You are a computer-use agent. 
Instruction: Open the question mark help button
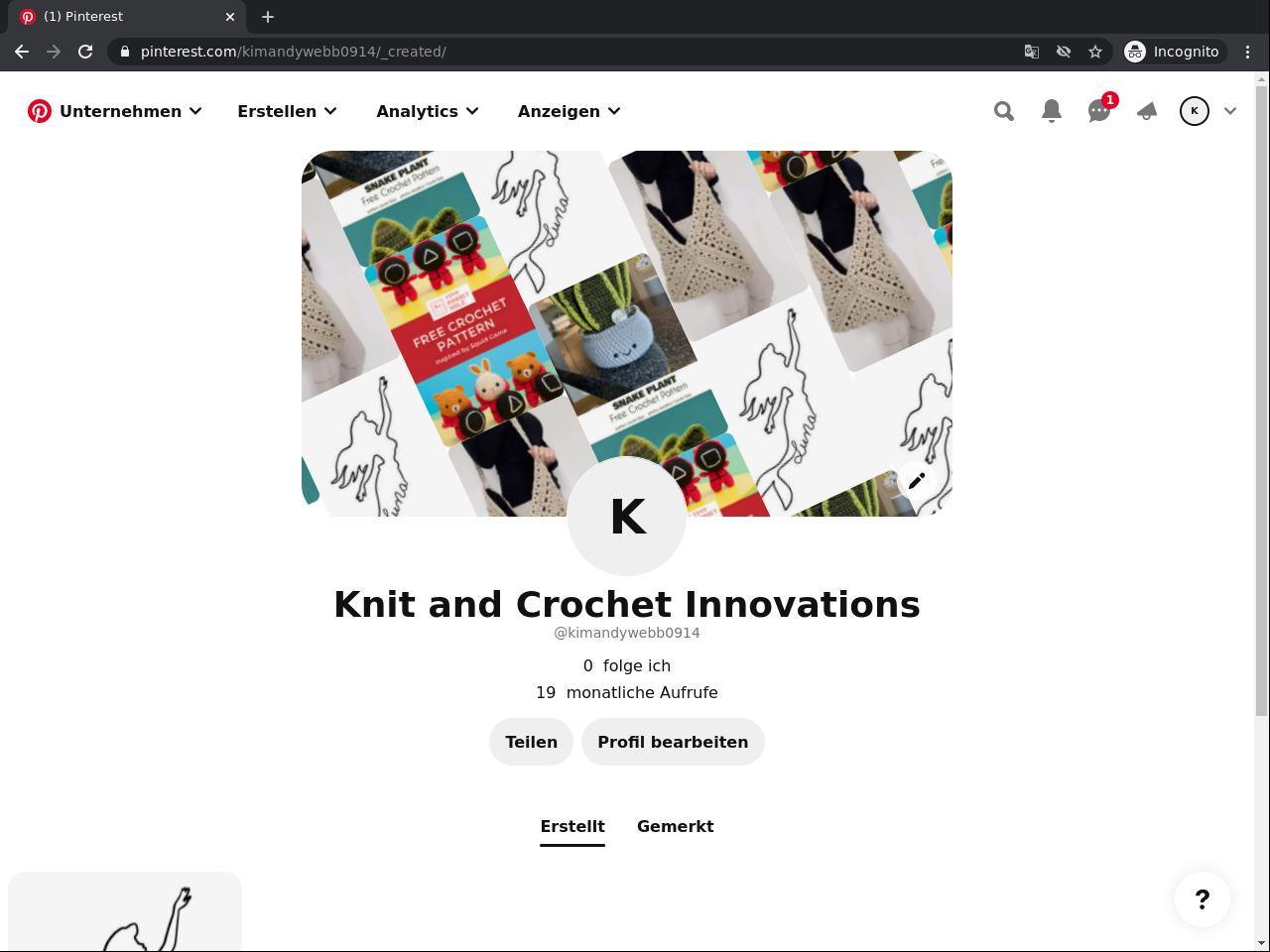[x=1203, y=899]
